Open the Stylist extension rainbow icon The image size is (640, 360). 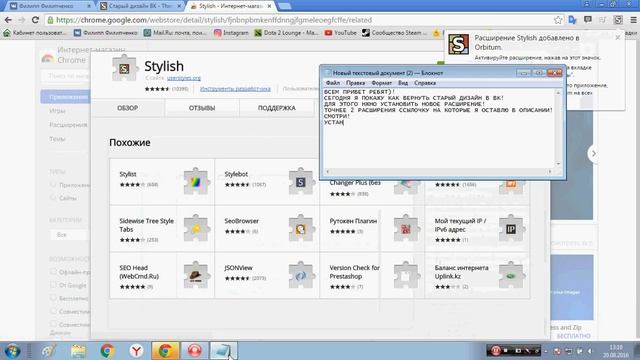[x=197, y=182]
